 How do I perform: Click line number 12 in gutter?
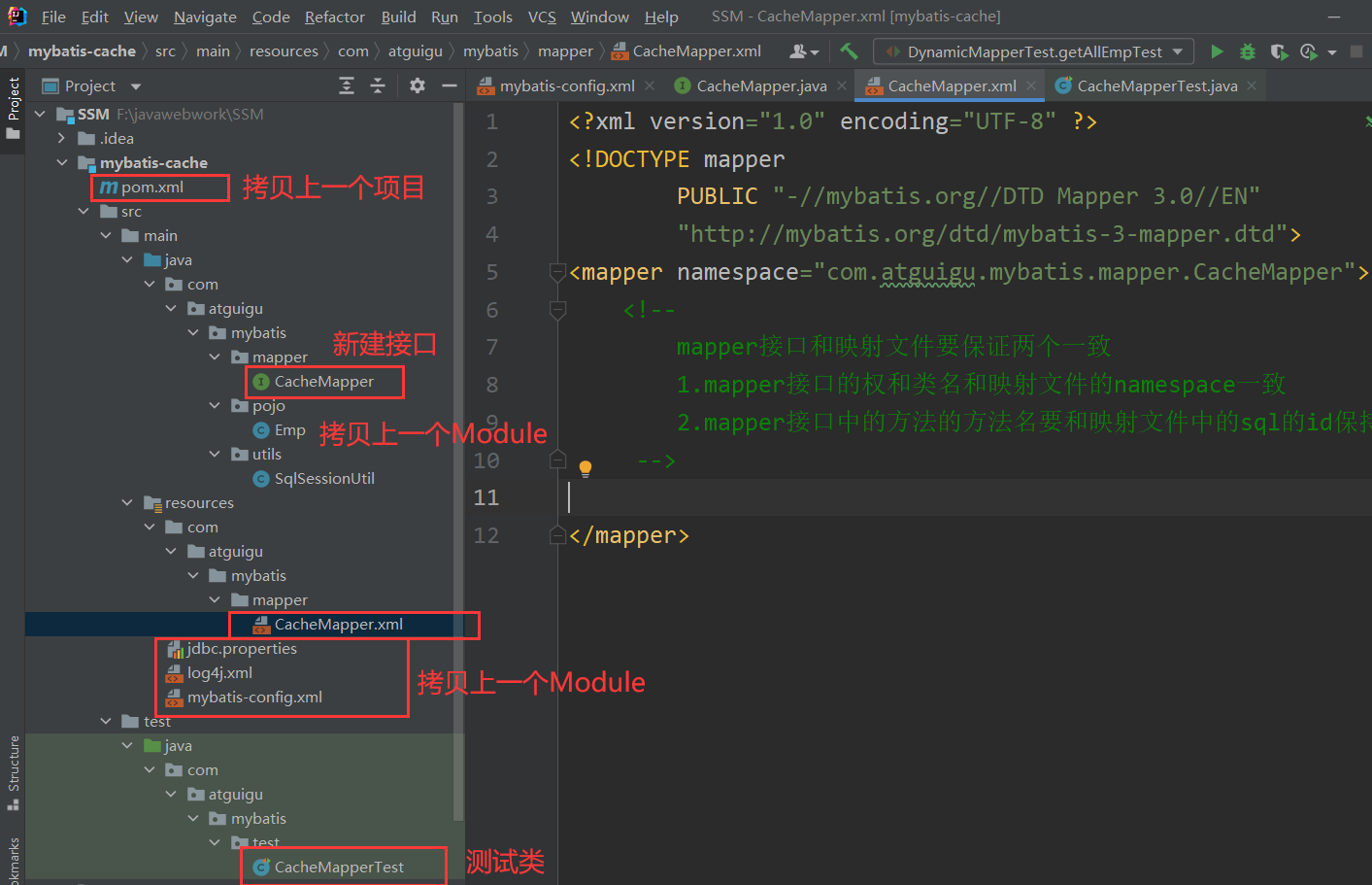[486, 535]
